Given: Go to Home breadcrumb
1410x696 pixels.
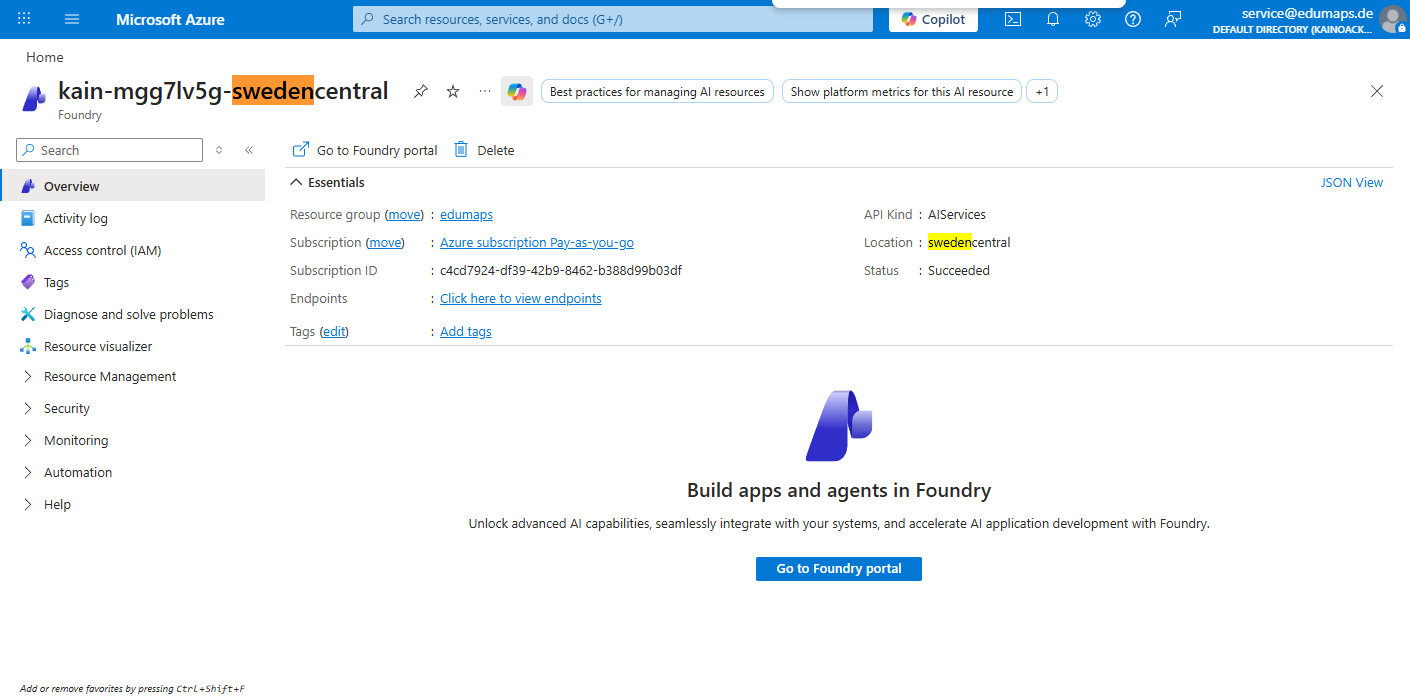Looking at the screenshot, I should [x=45, y=58].
